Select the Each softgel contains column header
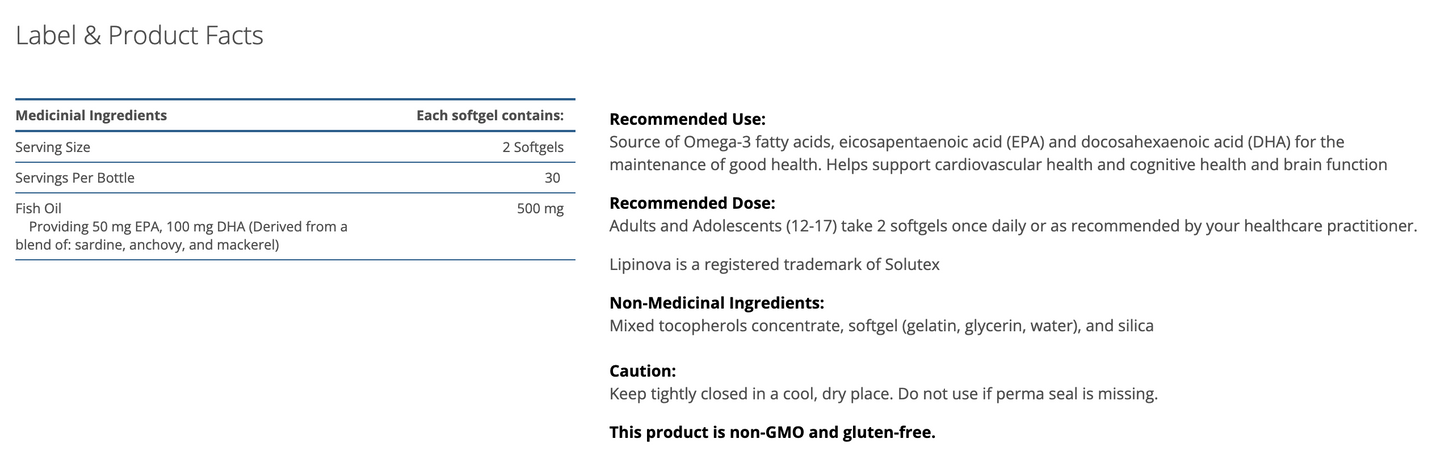 (490, 116)
